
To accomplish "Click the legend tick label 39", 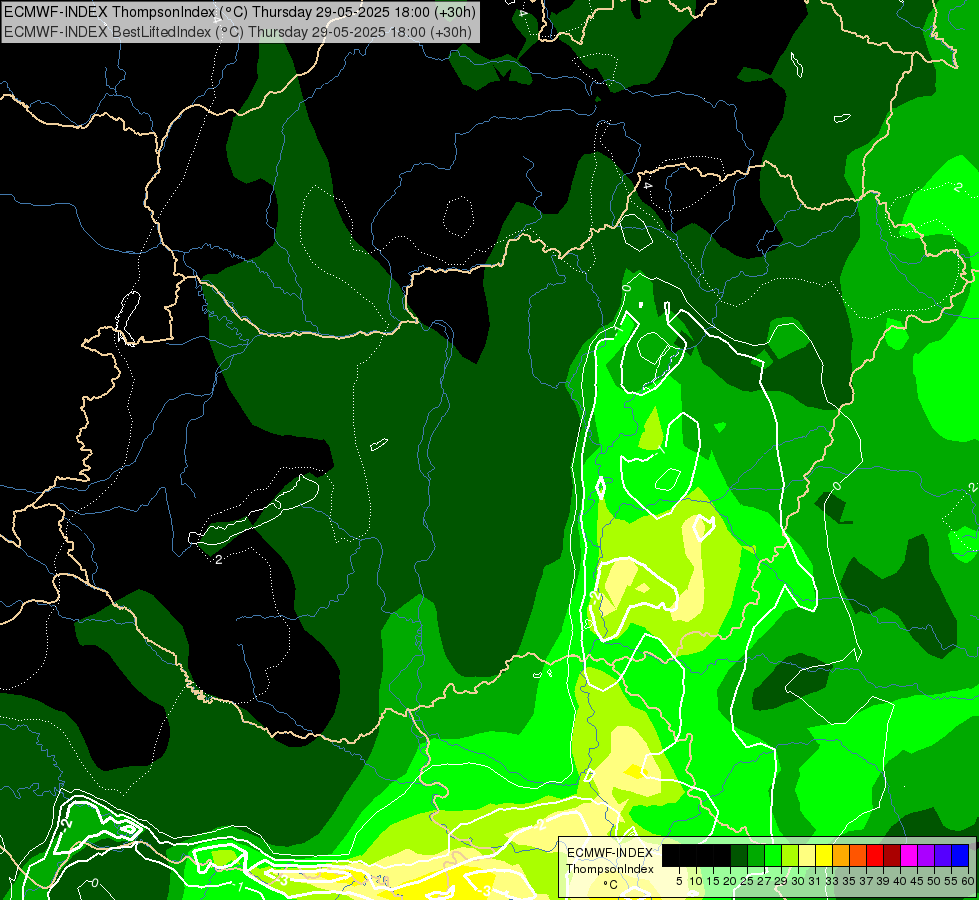I will click(883, 881).
